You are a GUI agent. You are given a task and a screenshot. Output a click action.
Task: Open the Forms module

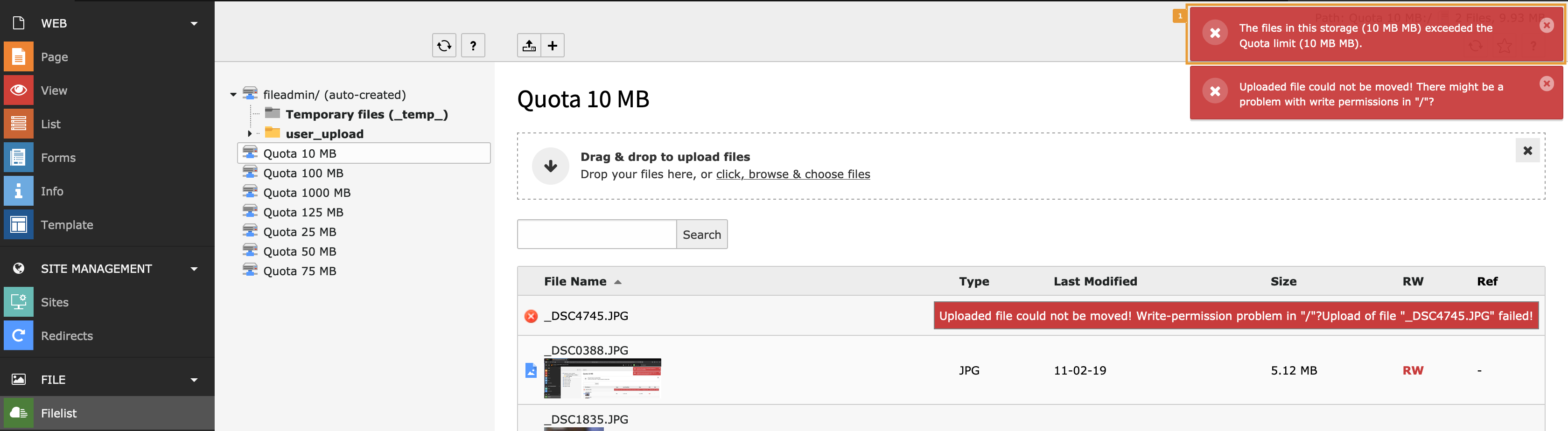(x=58, y=157)
